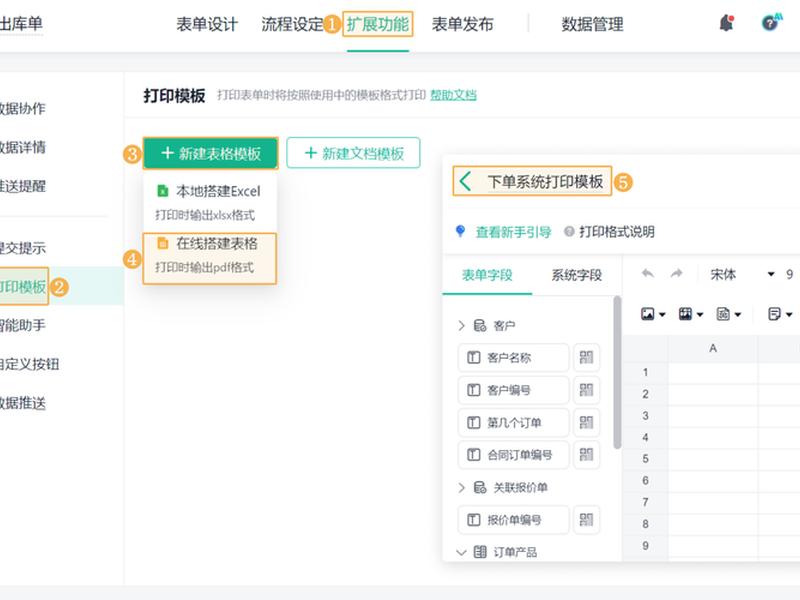Screen dimensions: 800x600
Task: Expand the 客户 field group
Action: pyautogui.click(x=461, y=326)
